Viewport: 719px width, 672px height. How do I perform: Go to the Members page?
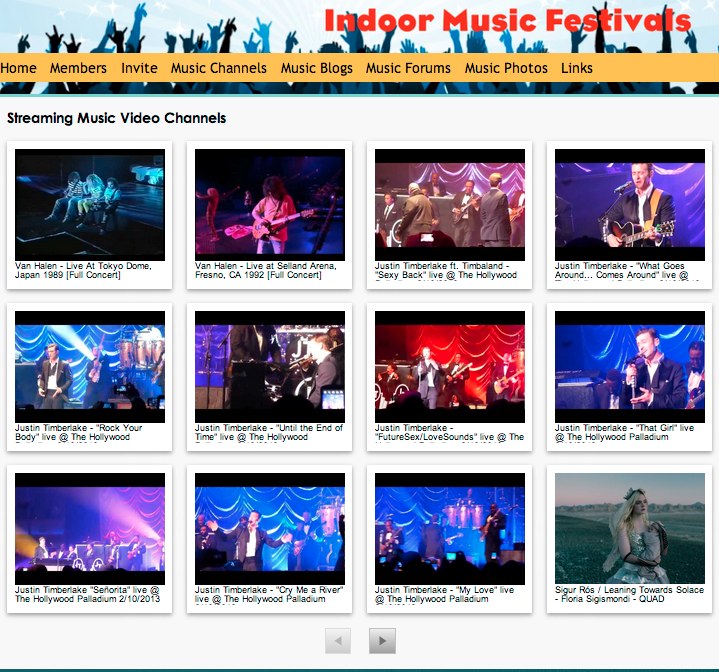coord(78,68)
